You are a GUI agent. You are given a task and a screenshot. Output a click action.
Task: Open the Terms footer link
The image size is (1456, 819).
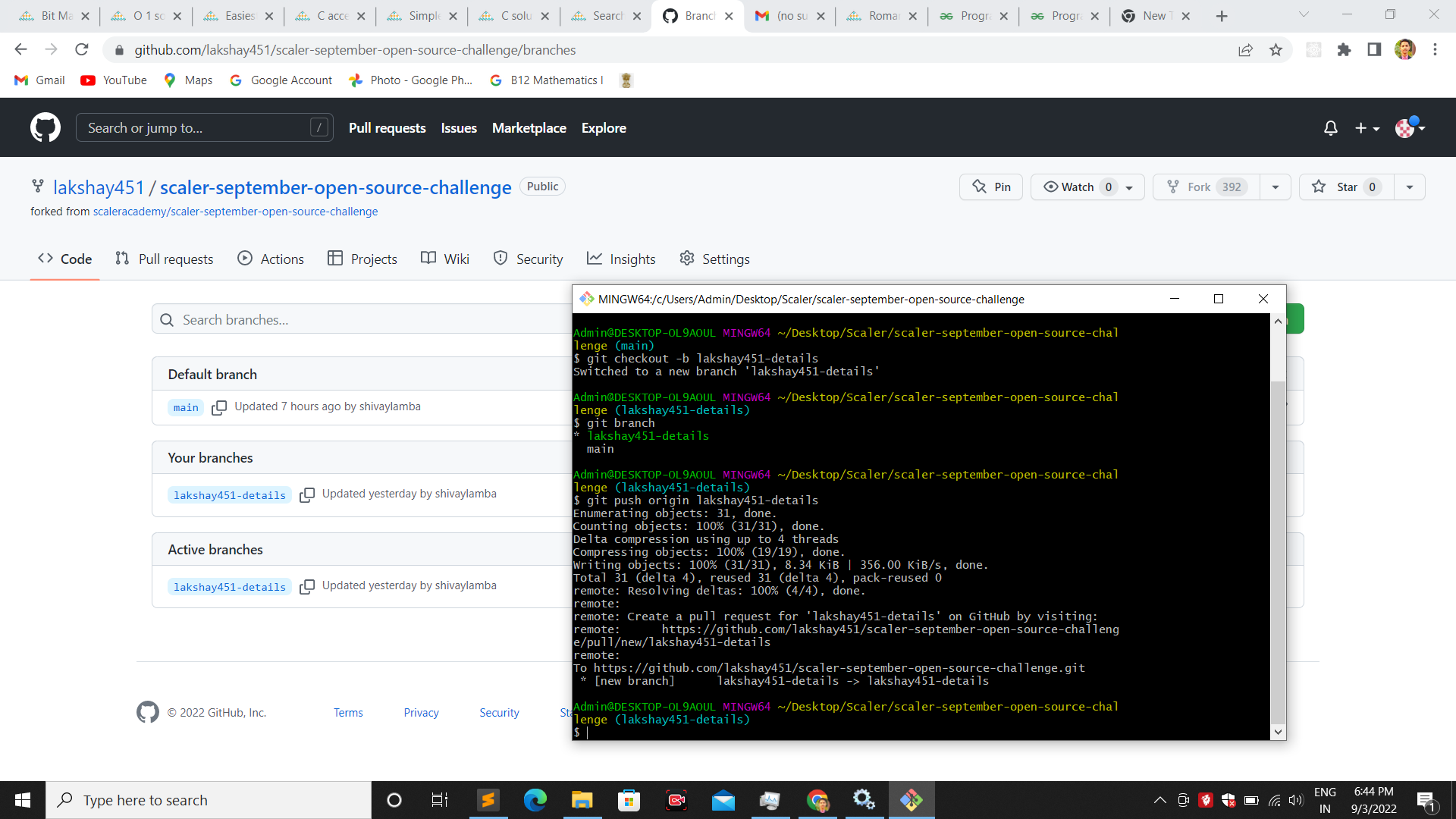(348, 712)
